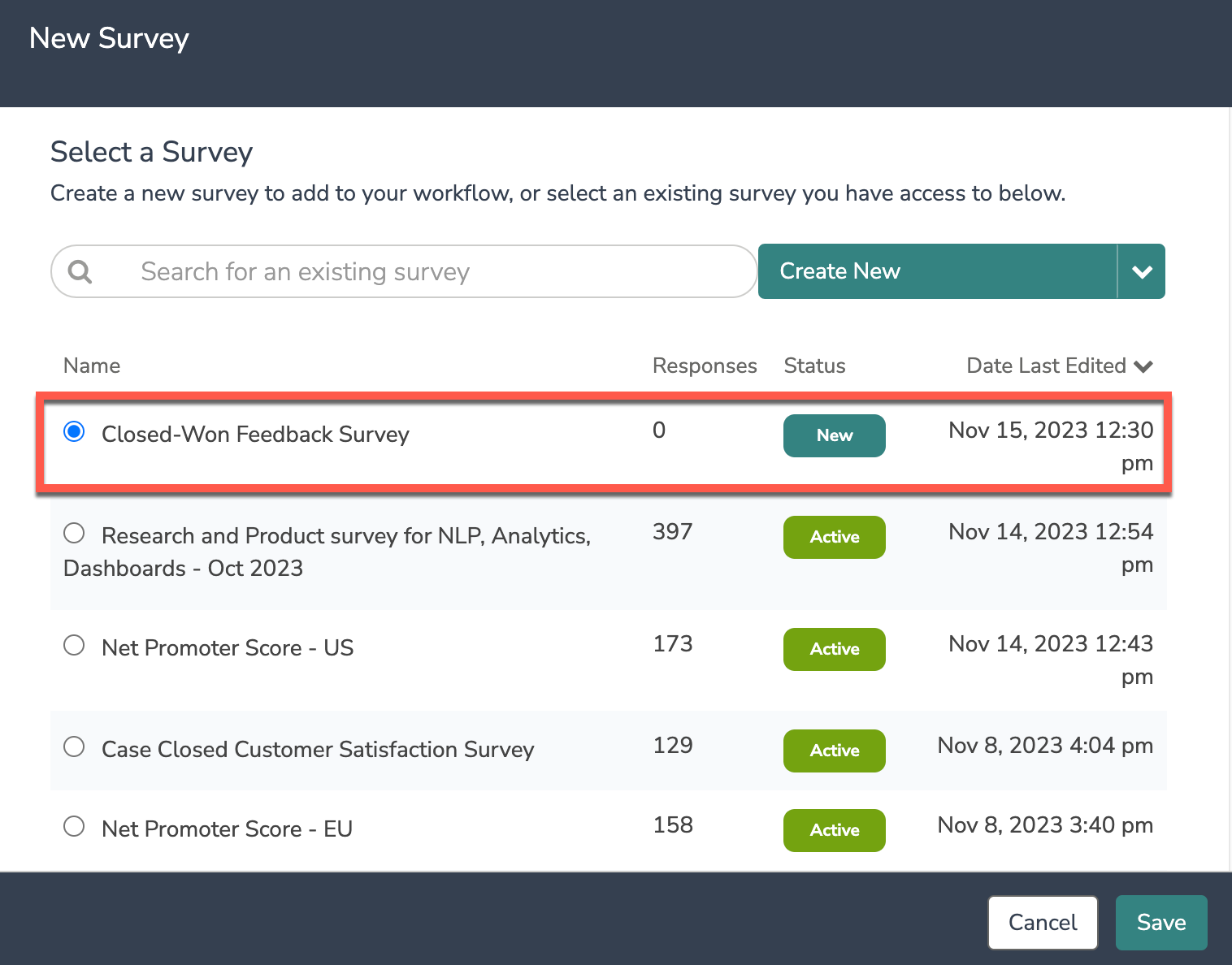Click Active badge for Net Promoter Score - EU
This screenshot has height=965, width=1232.
834,830
